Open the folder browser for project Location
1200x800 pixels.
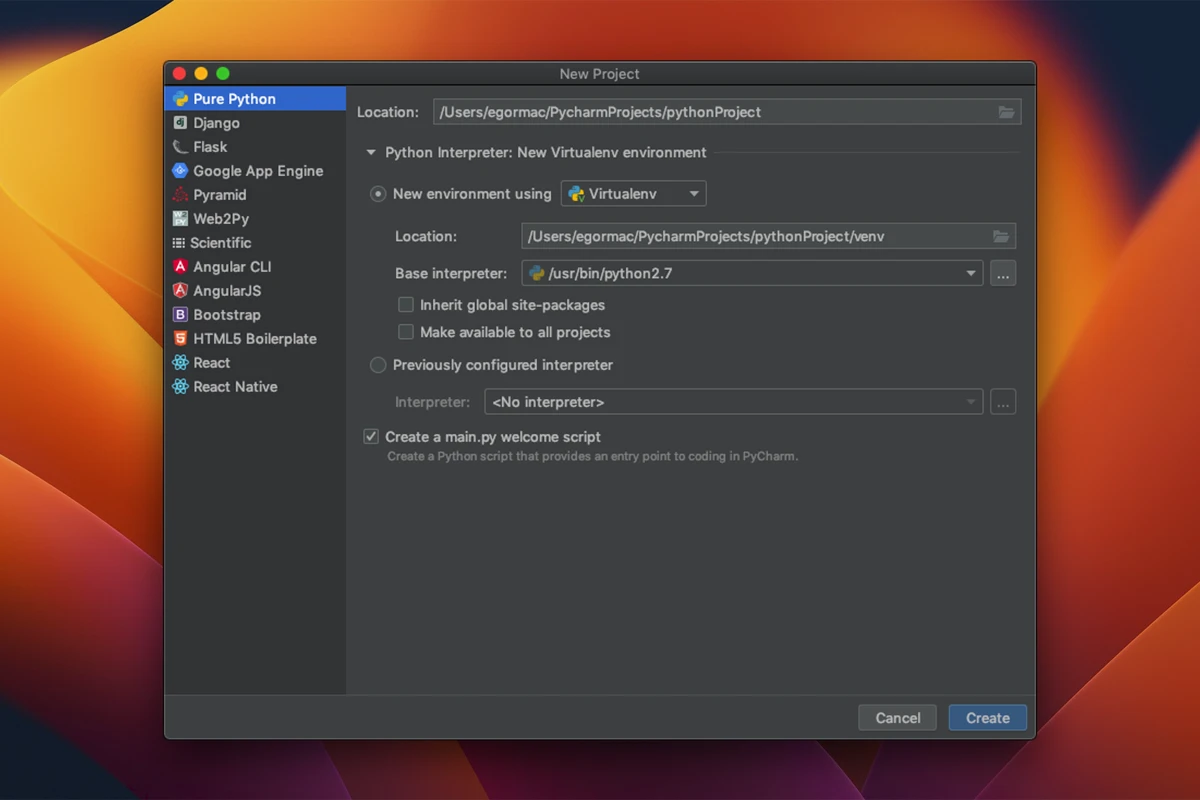click(1006, 112)
